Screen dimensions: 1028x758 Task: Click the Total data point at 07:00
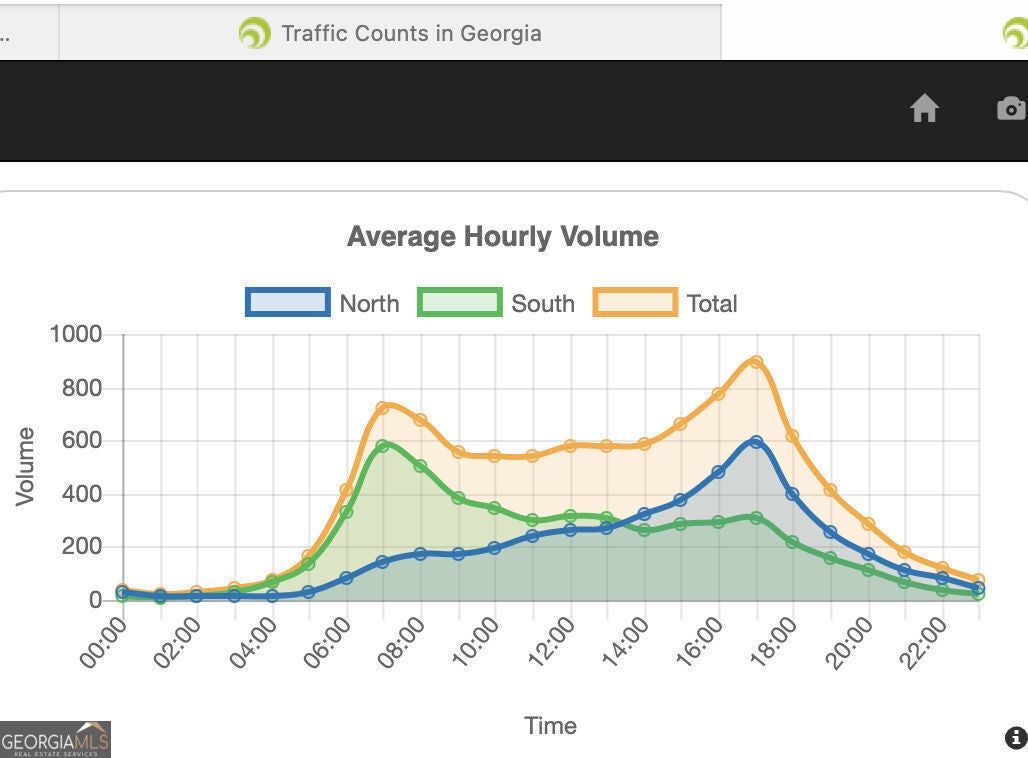383,408
